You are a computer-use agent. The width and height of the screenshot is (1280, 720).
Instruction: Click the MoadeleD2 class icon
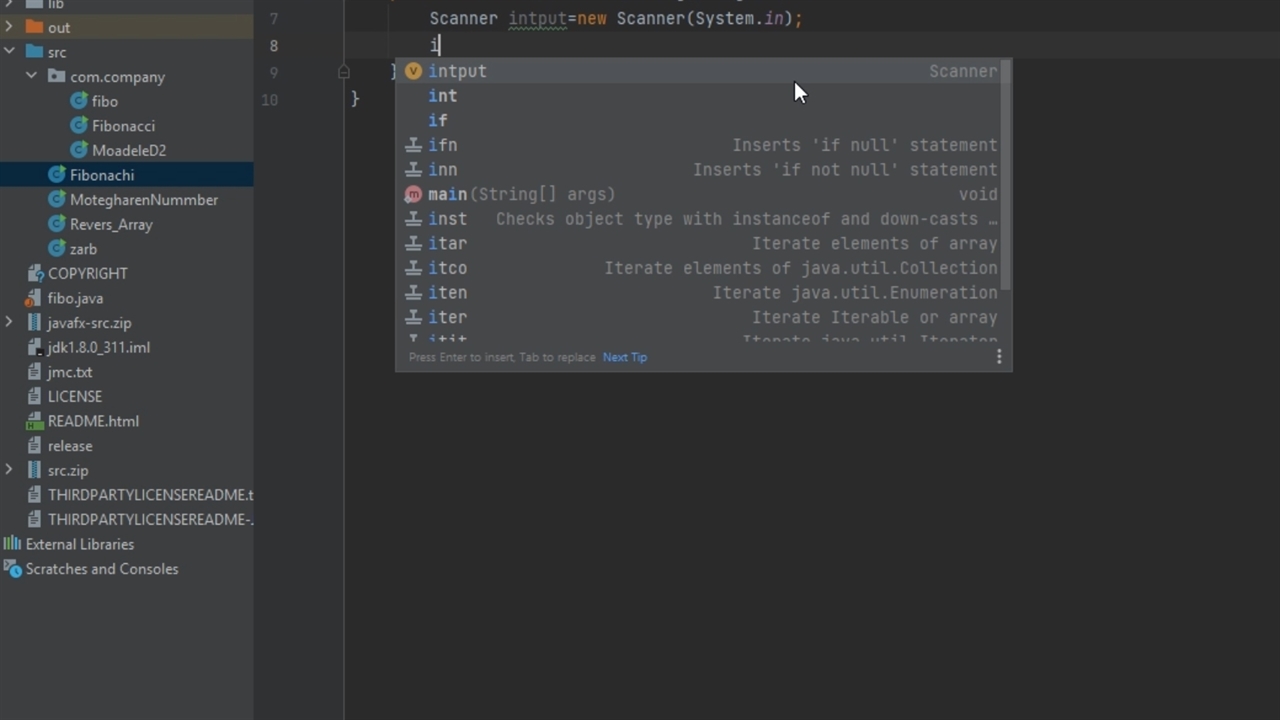point(79,150)
